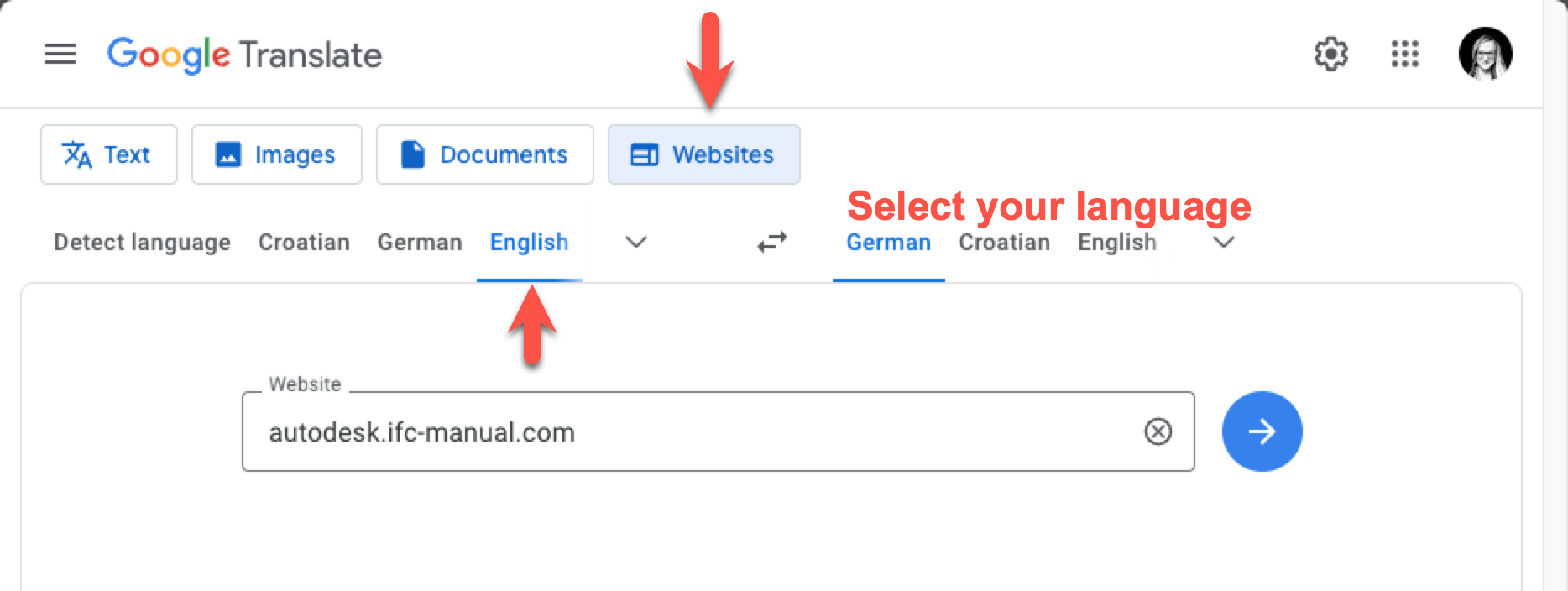Screen dimensions: 1568x591
Task: Set target language to English
Action: click(1117, 242)
